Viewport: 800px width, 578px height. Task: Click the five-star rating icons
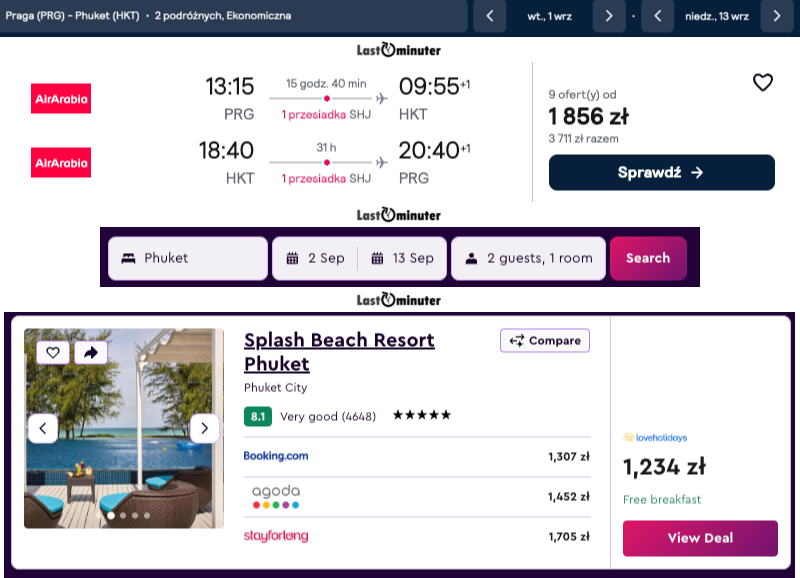tap(422, 415)
